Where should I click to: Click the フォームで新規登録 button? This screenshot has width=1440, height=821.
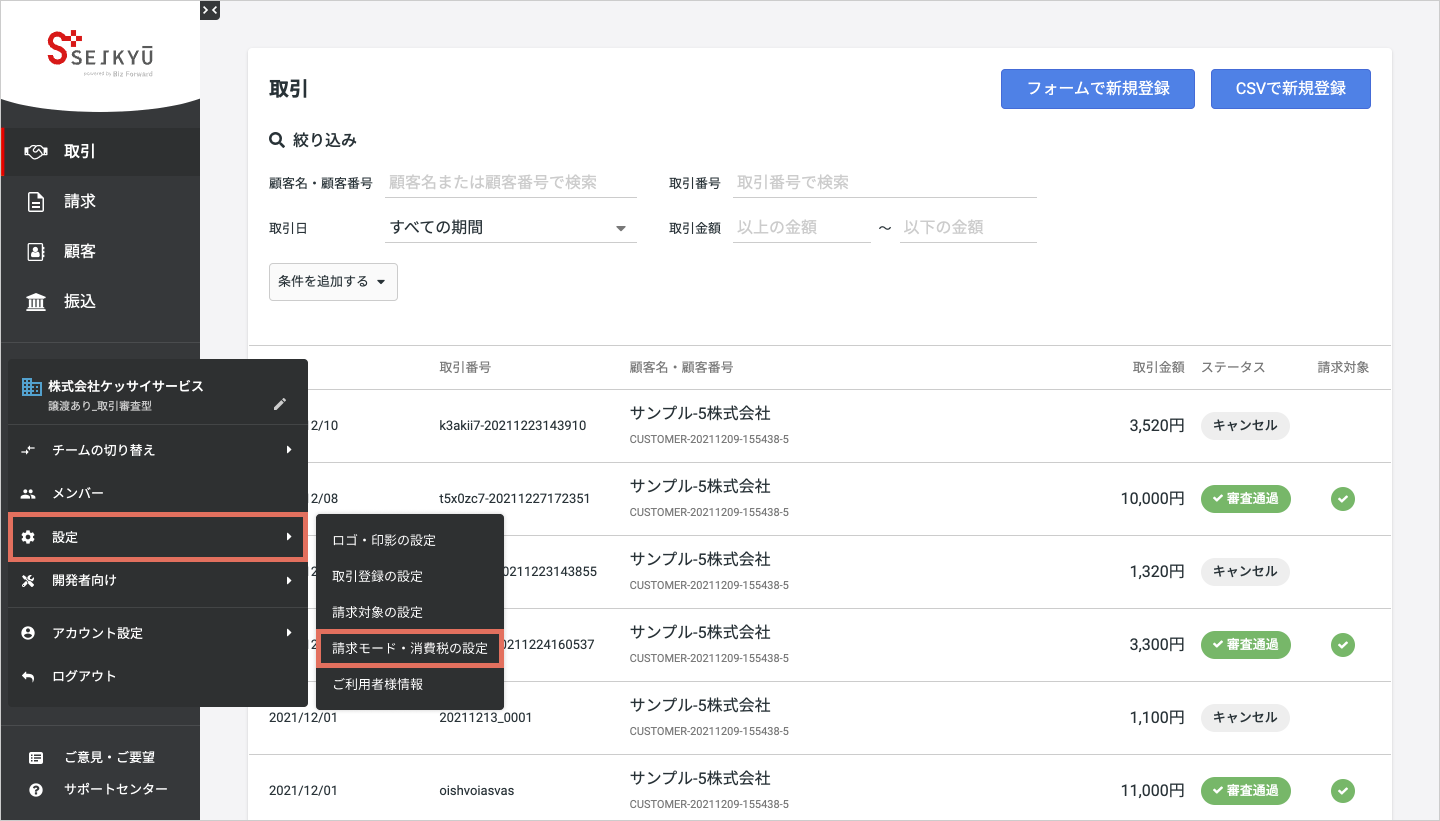(1098, 88)
